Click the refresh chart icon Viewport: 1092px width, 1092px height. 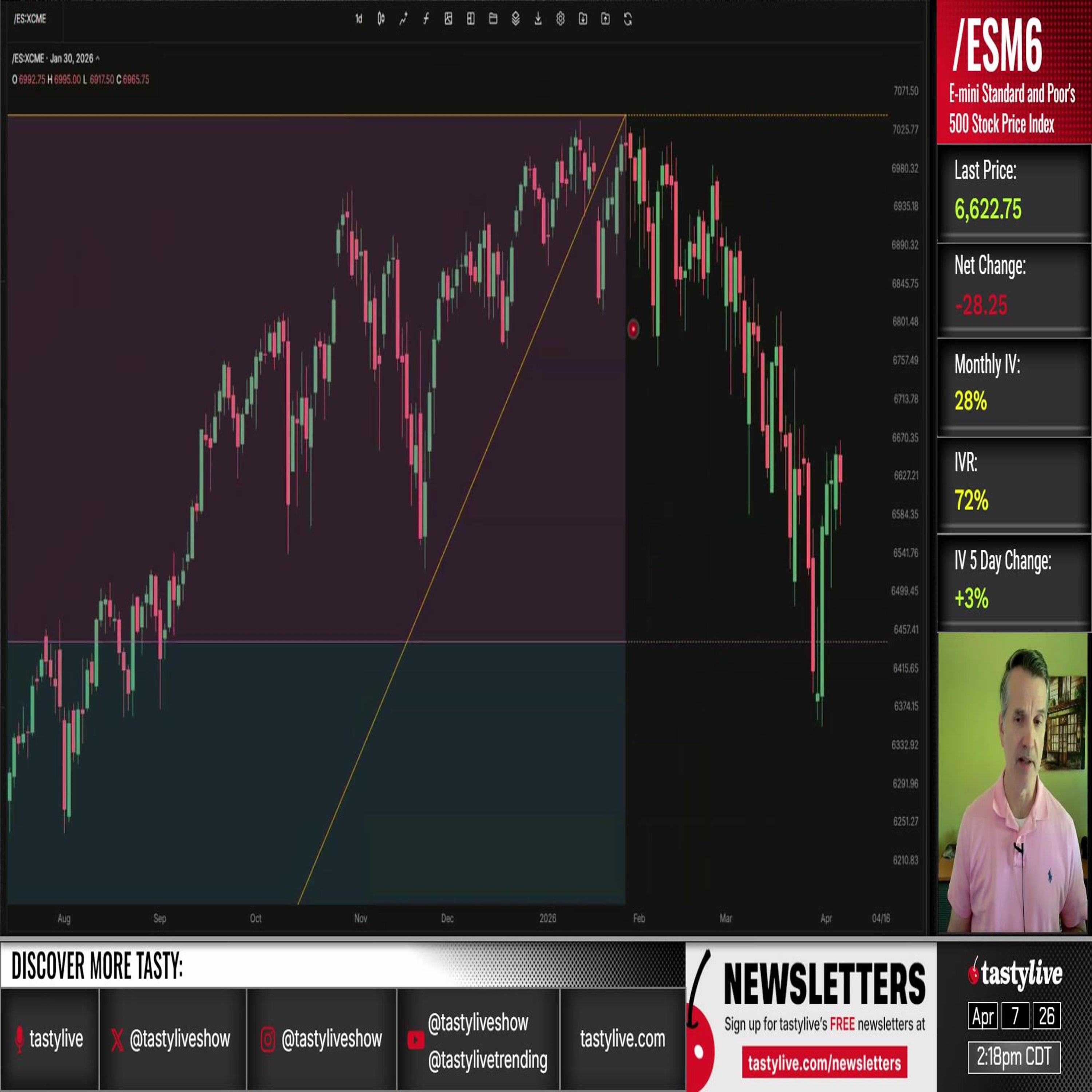pyautogui.click(x=628, y=19)
